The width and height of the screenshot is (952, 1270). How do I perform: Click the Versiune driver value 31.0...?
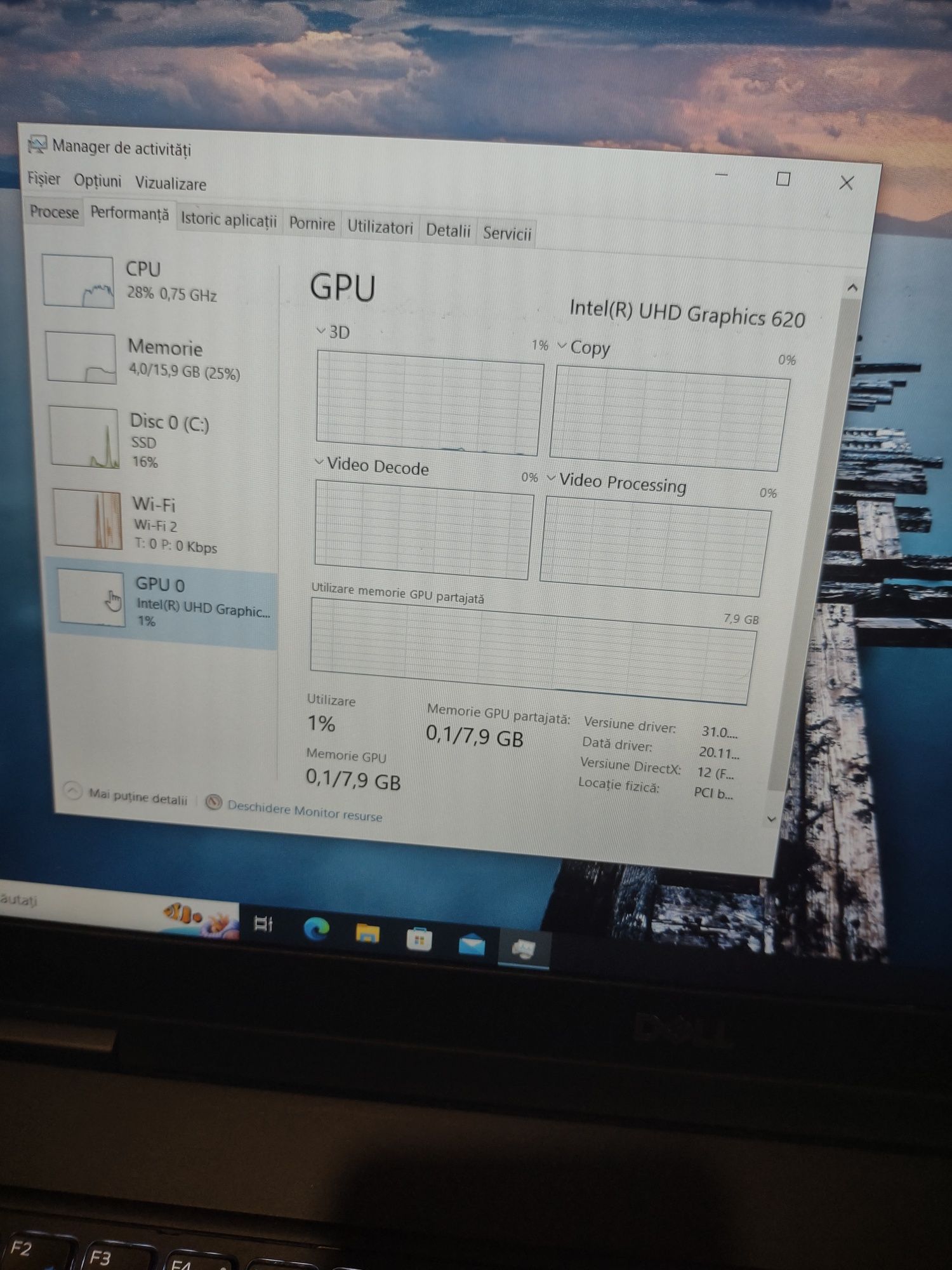tap(719, 732)
